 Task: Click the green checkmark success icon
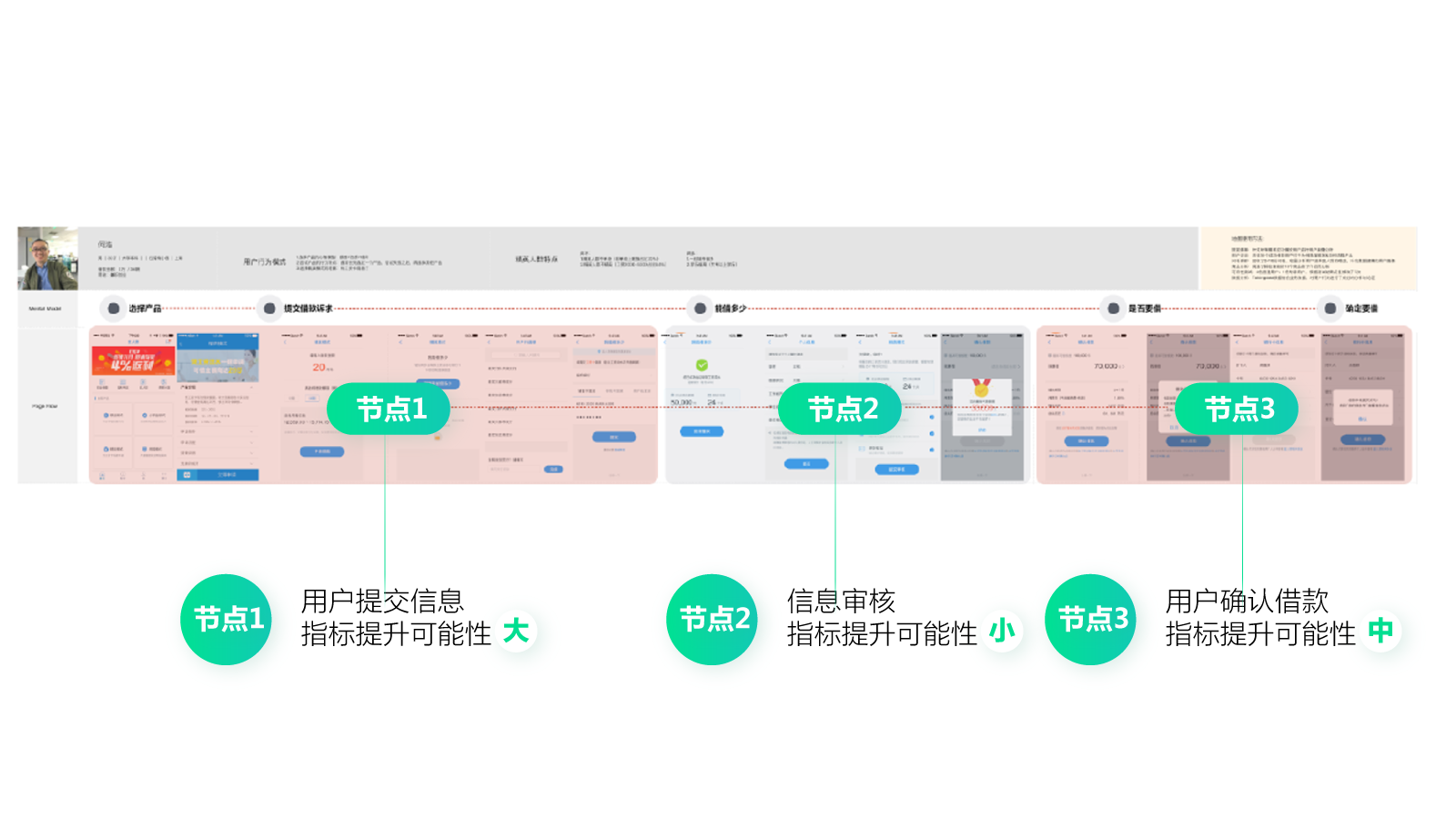point(702,365)
